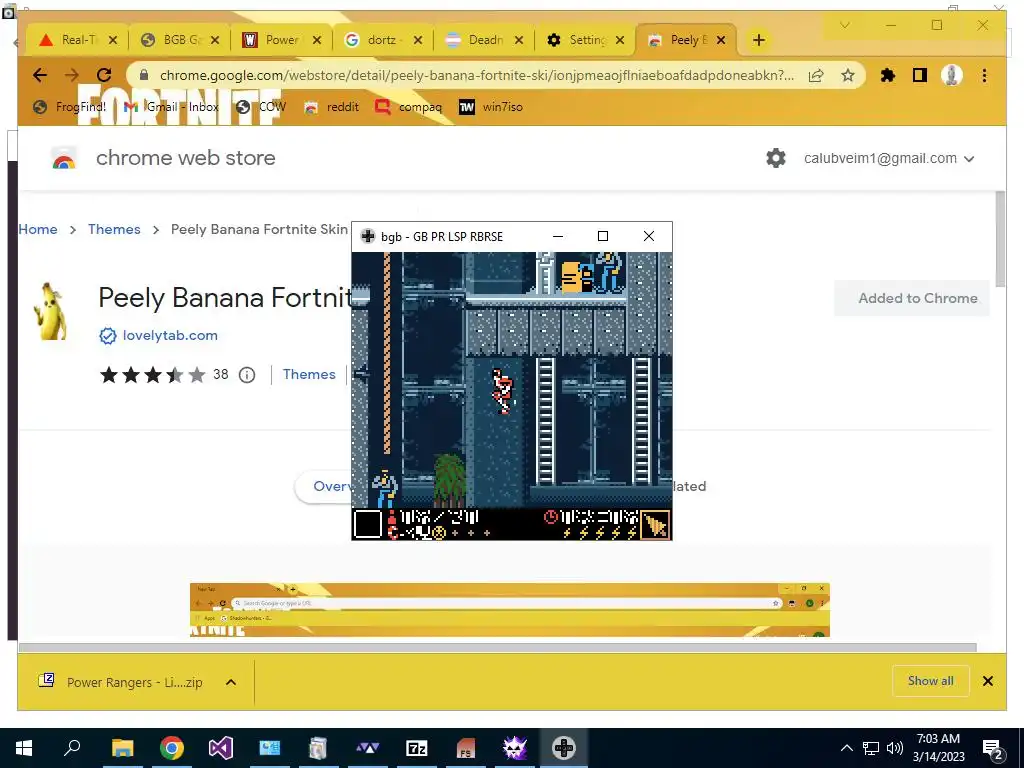Click the Peely banana extension icon
1024x768 pixels.
[x=51, y=311]
